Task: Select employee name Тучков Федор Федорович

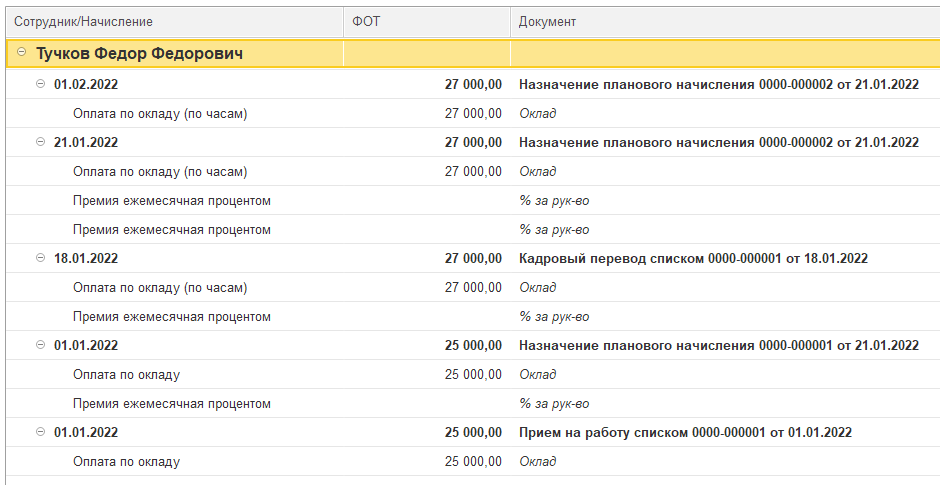Action: (140, 53)
